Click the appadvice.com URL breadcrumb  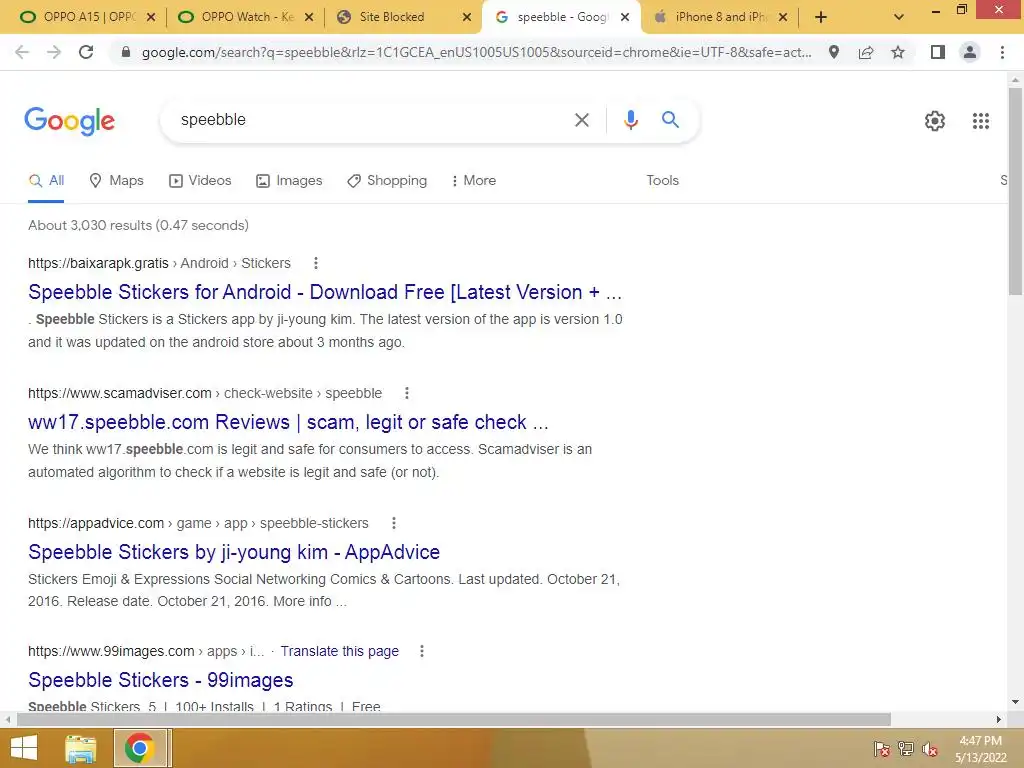(198, 523)
